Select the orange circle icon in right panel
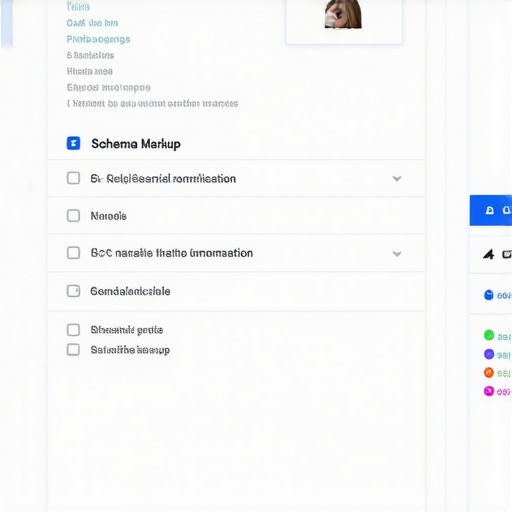Screen dimensions: 512x512 (x=489, y=372)
